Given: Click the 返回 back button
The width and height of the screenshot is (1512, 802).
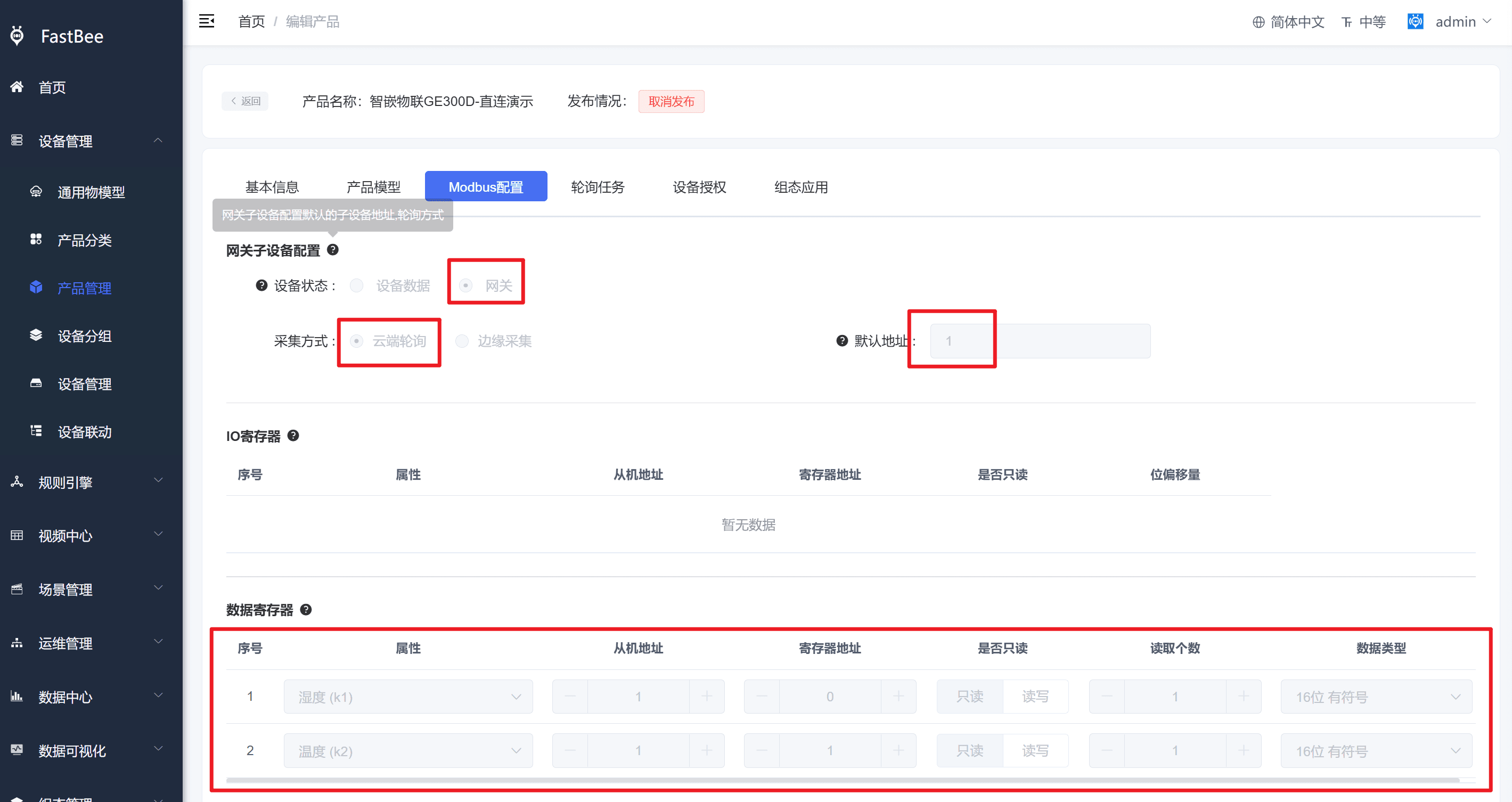Looking at the screenshot, I should click(245, 101).
